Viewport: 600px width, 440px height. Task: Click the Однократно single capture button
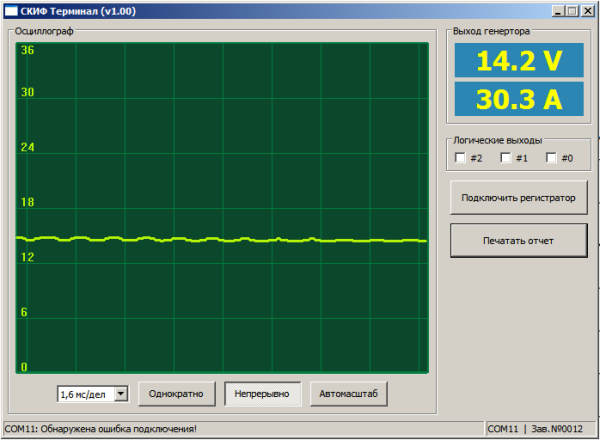coord(176,394)
